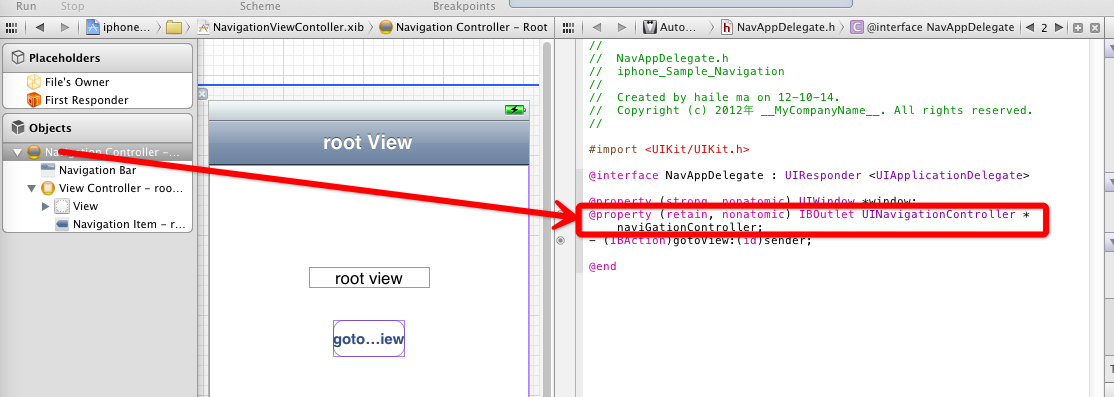
Task: Click the Objects cube icon
Action: [x=19, y=128]
